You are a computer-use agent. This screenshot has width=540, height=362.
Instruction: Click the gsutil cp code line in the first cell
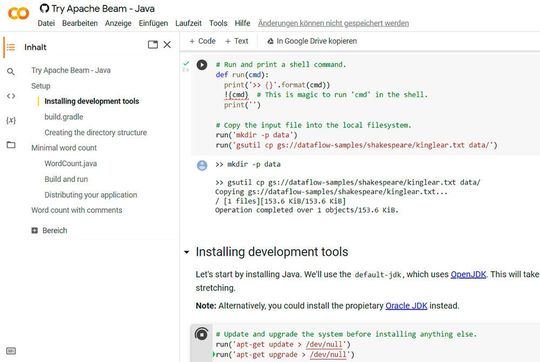tap(356, 145)
